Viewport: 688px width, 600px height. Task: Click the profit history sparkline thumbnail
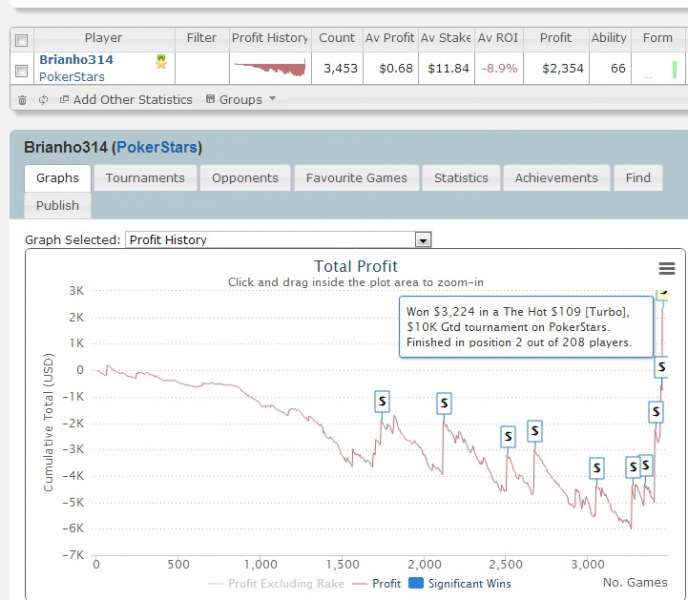tap(269, 68)
